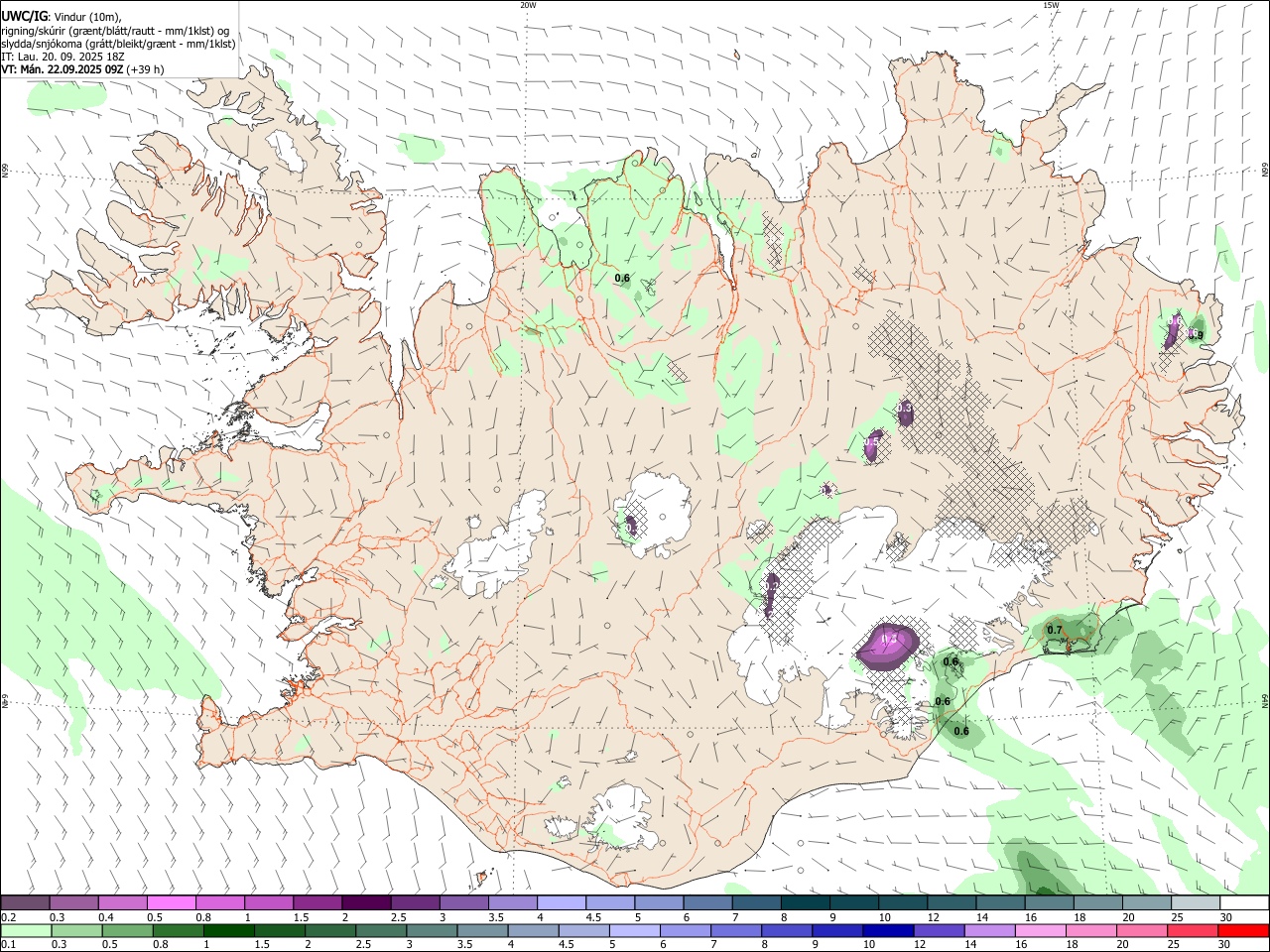The height and width of the screenshot is (952, 1270).
Task: Click the navy blue swatch labeled 10
Action: pyautogui.click(x=889, y=930)
